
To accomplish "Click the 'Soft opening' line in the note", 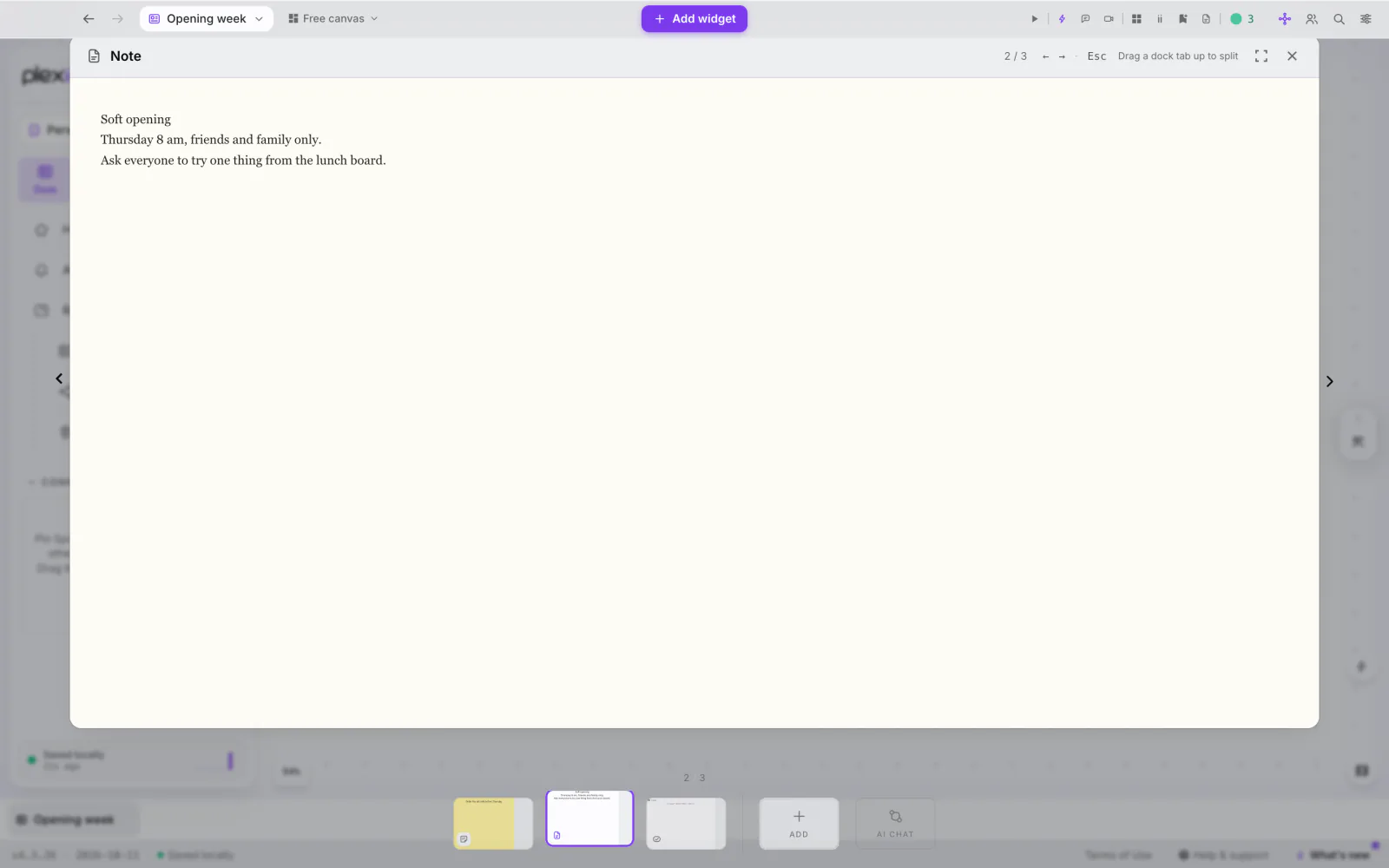I will [135, 120].
